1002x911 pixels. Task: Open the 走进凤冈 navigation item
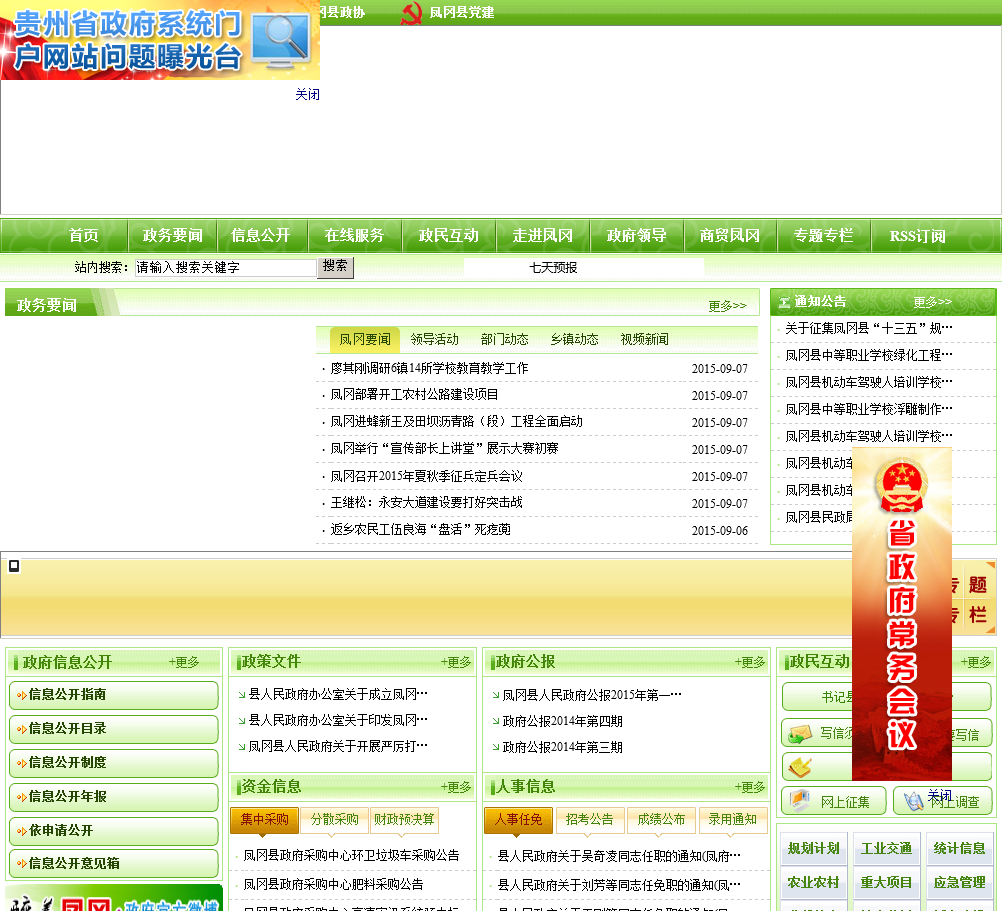point(543,236)
